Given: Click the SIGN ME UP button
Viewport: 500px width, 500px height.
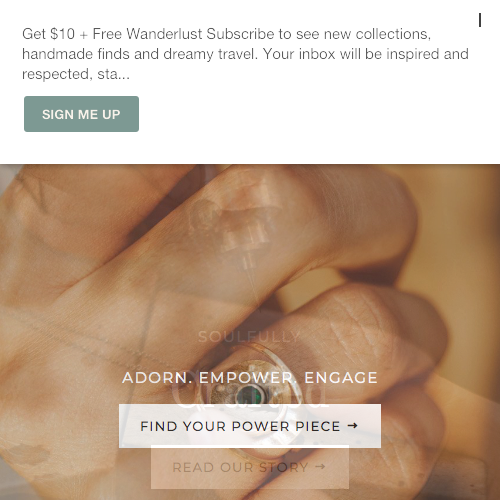Looking at the screenshot, I should 81,114.
